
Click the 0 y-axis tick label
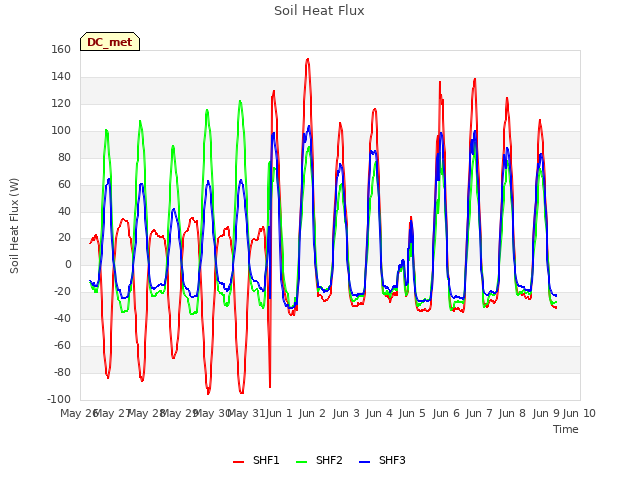pyautogui.click(x=68, y=264)
